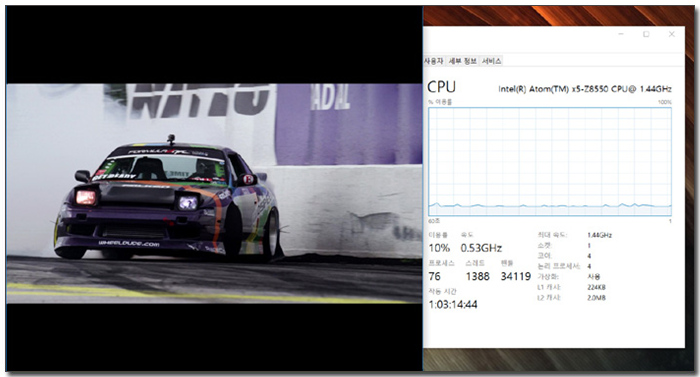Open the 세부 정보 tab
The height and width of the screenshot is (377, 700).
click(462, 61)
